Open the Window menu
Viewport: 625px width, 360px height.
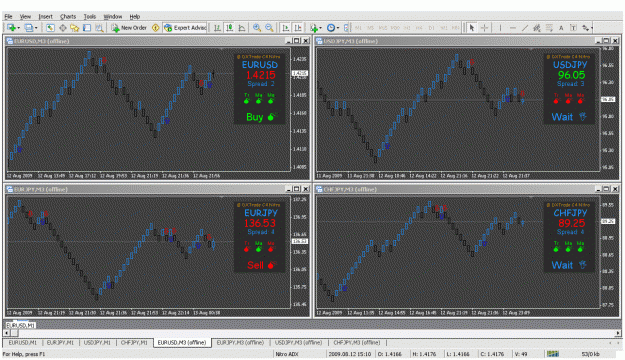(113, 16)
